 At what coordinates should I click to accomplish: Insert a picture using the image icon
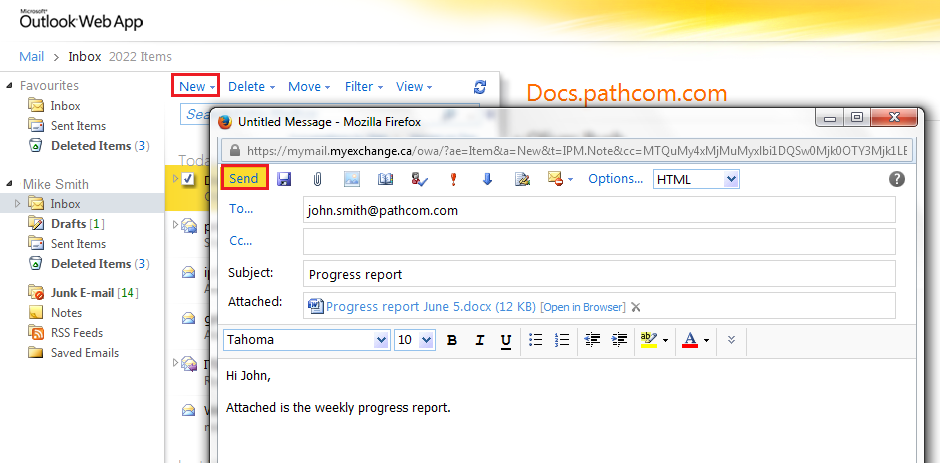[x=351, y=179]
